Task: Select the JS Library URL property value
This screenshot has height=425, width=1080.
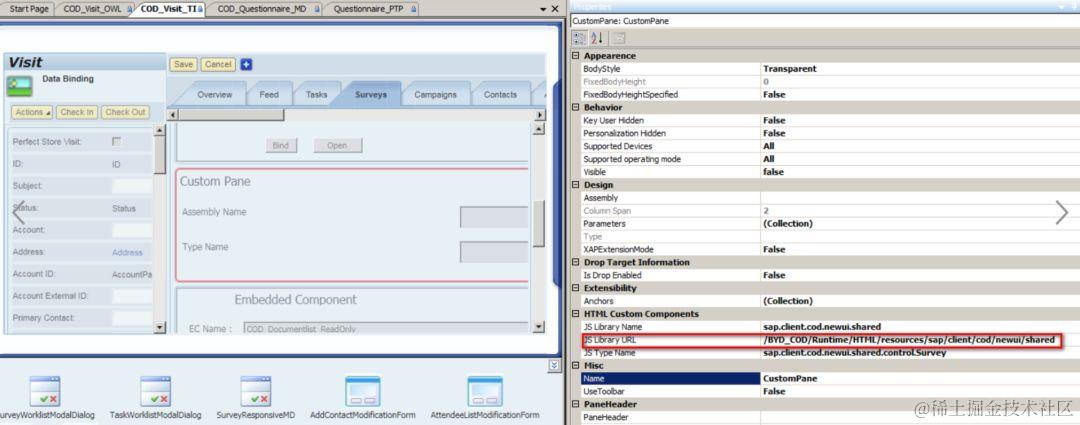Action: [x=908, y=340]
